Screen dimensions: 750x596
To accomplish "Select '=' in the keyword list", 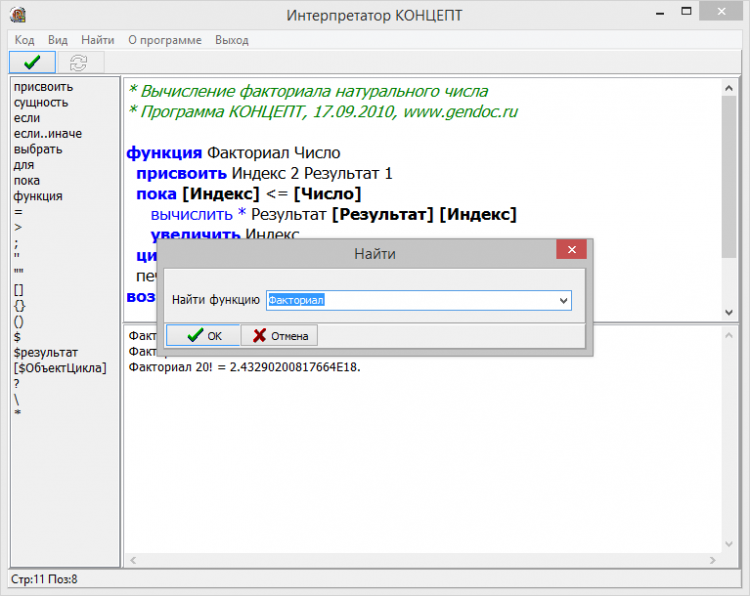I will [18, 211].
